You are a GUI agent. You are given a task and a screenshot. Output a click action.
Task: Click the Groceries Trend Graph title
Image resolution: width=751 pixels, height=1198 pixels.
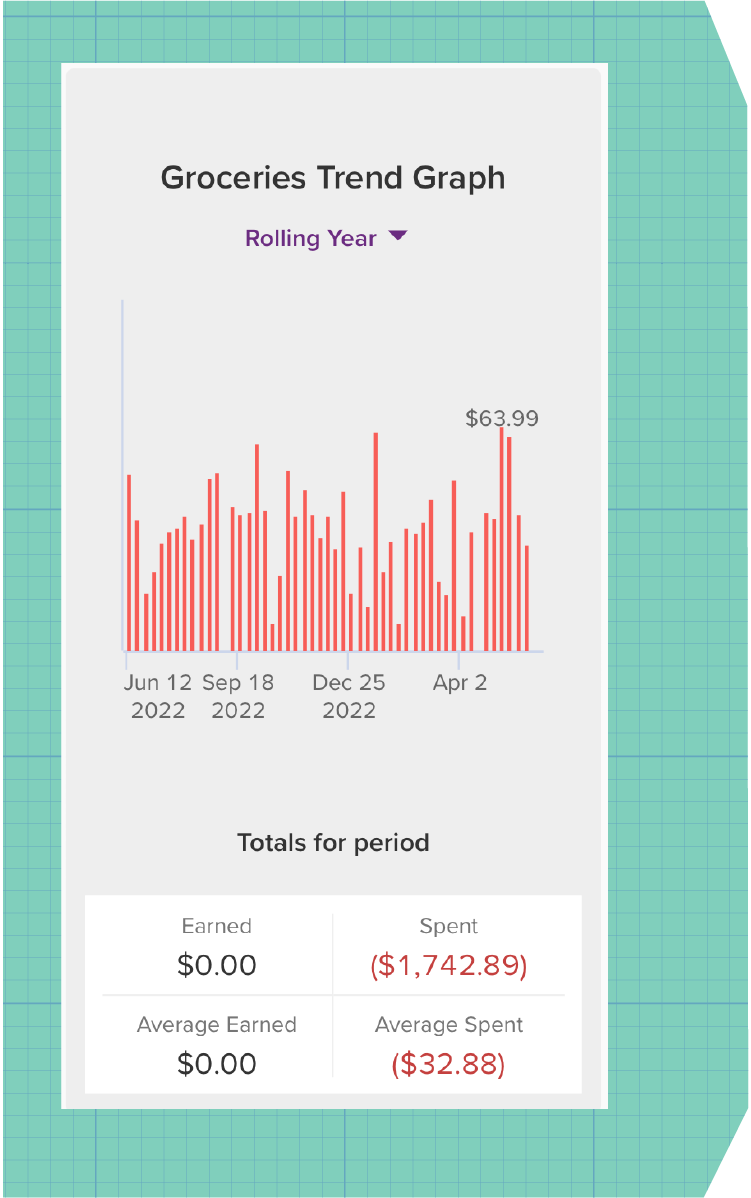coord(333,178)
